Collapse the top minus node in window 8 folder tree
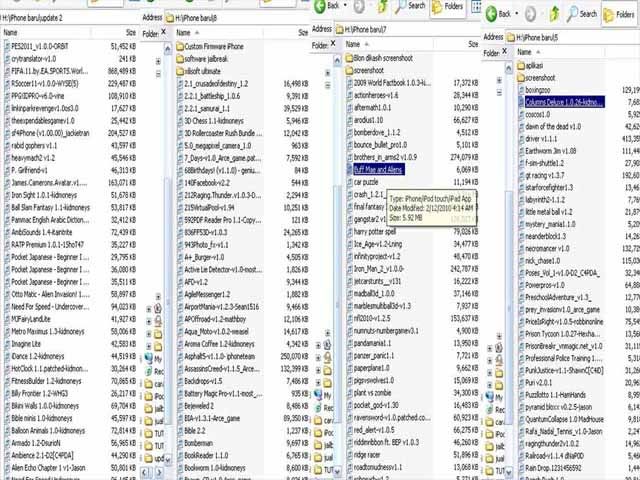The image size is (640, 480). (158, 74)
